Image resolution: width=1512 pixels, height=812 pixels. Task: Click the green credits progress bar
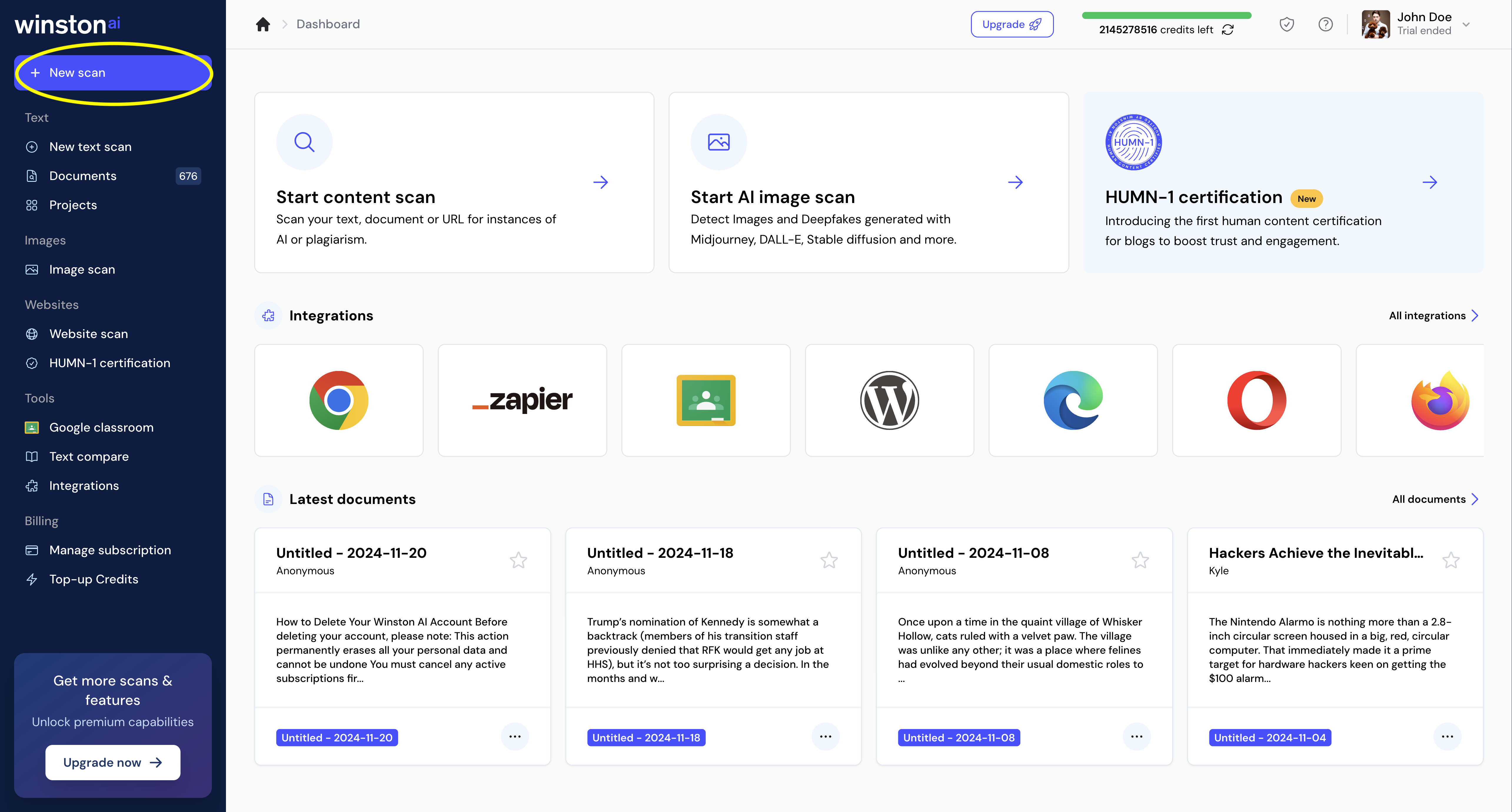[x=1166, y=15]
